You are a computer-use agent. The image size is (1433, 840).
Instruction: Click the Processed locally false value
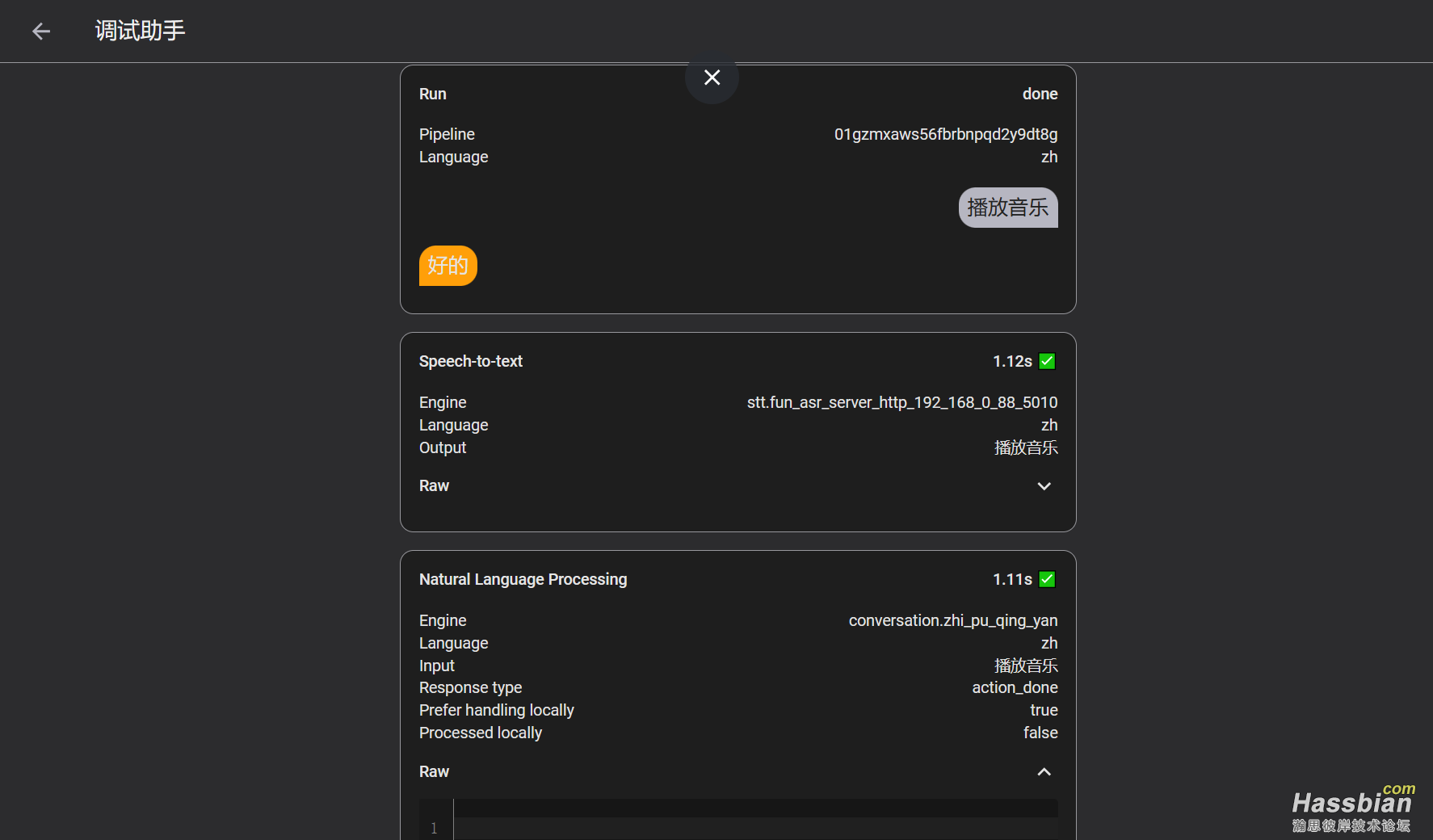pos(1040,733)
